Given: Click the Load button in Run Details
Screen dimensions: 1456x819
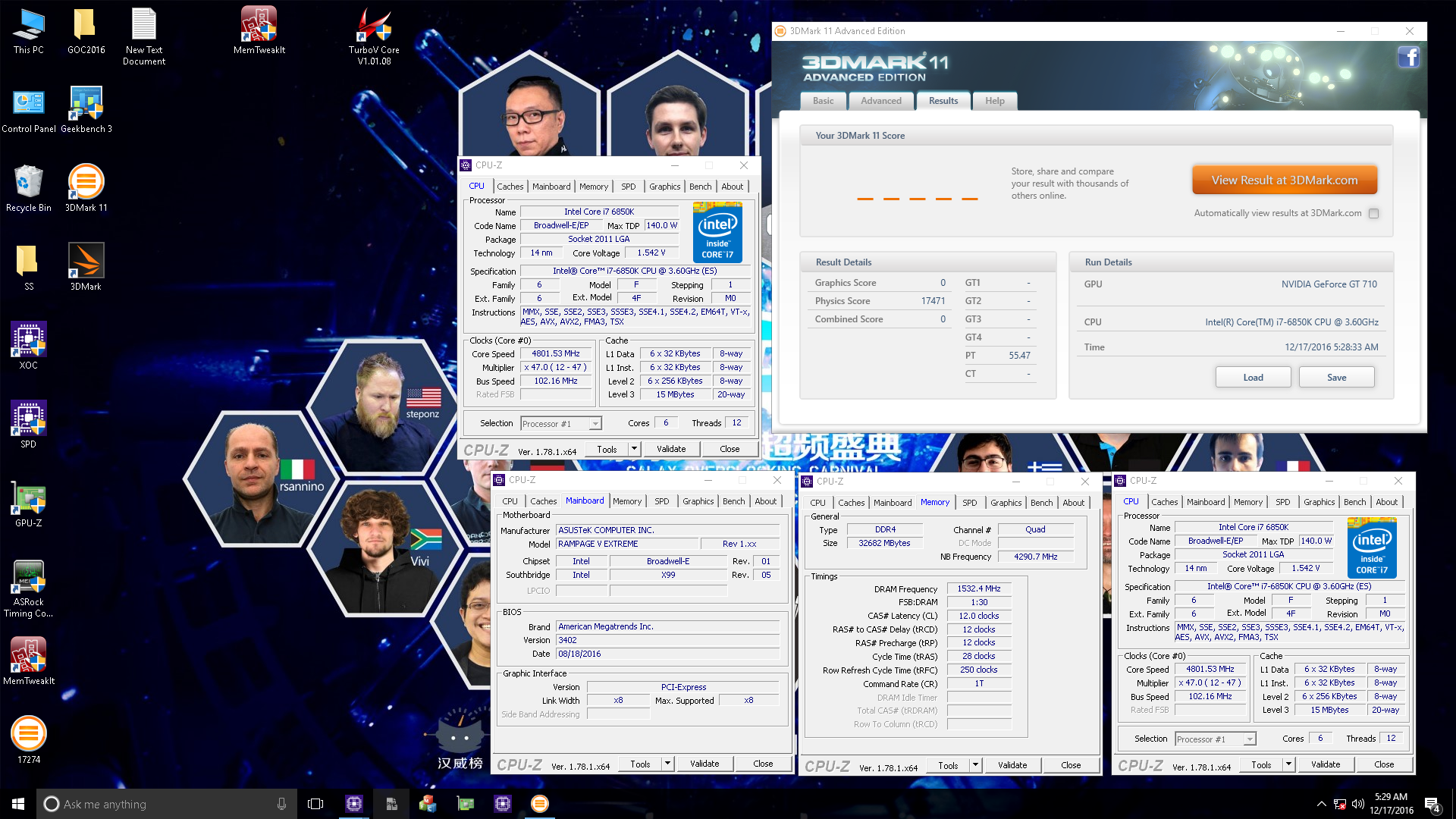Looking at the screenshot, I should (x=1254, y=378).
